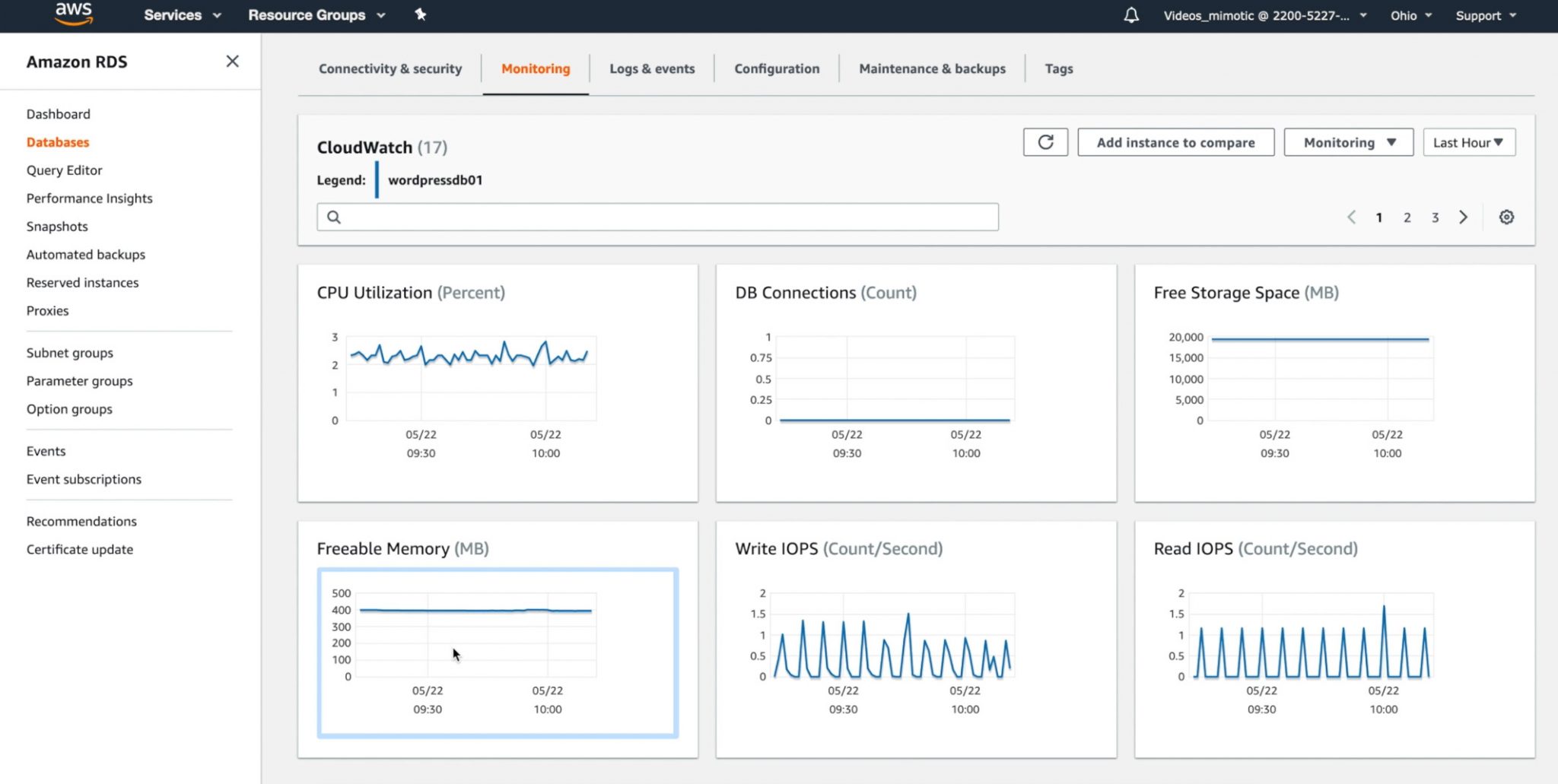Click the AWS logo home icon
The height and width of the screenshot is (784, 1558).
[x=74, y=14]
